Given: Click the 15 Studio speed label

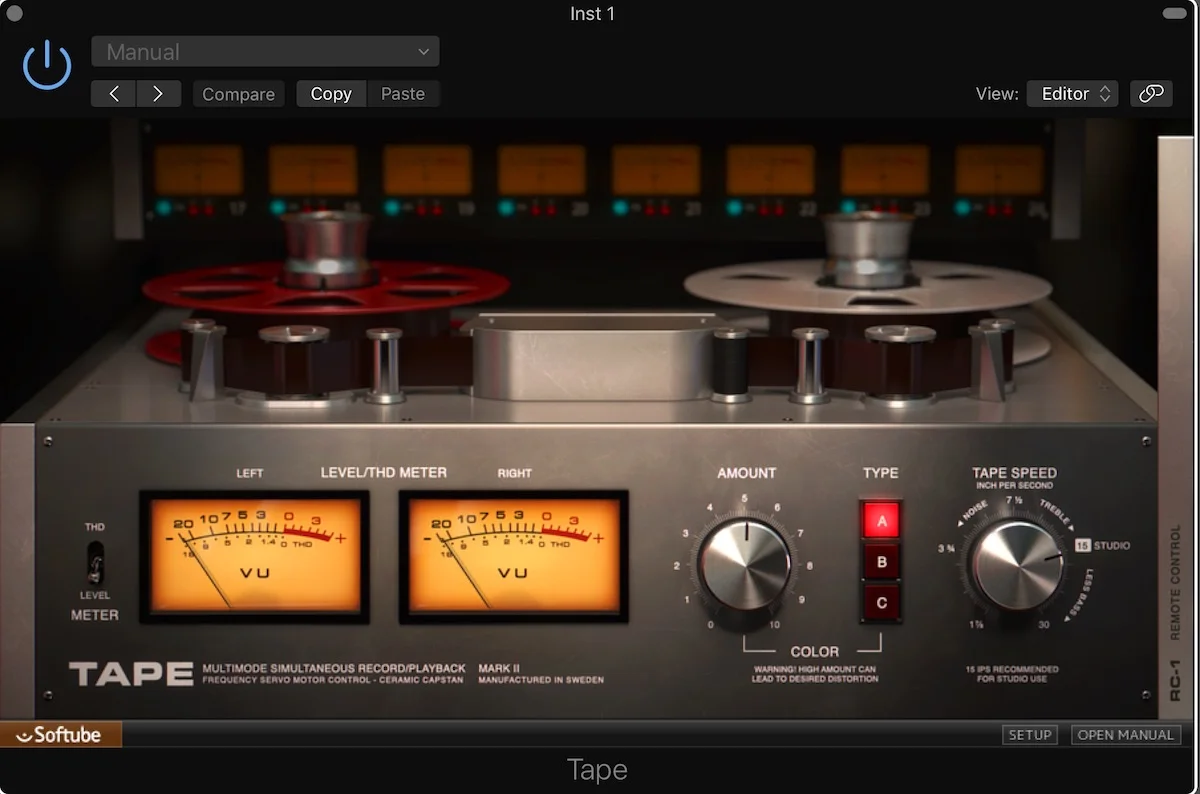Looking at the screenshot, I should (1102, 546).
